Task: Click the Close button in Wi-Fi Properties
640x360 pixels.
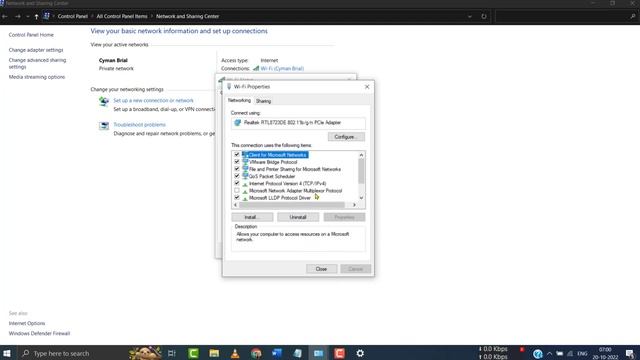Action: tap(321, 269)
